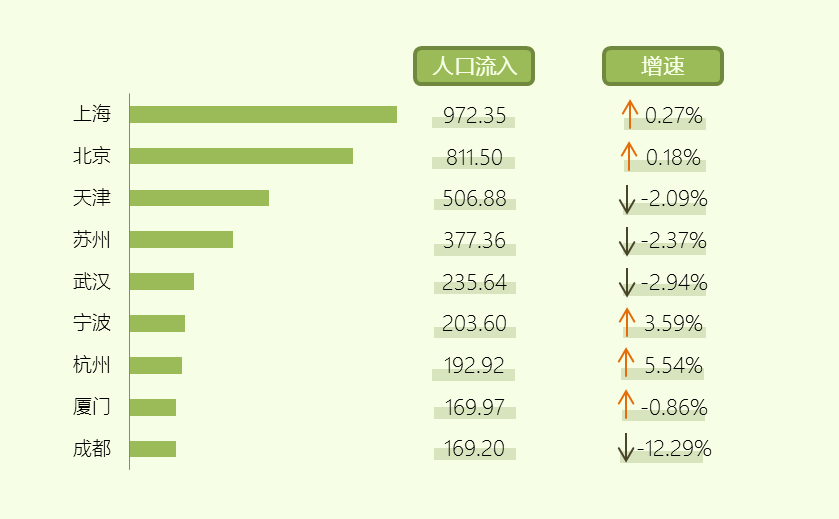Screen dimensions: 839x519
Task: Click the 苏州 city label
Action: [x=91, y=240]
